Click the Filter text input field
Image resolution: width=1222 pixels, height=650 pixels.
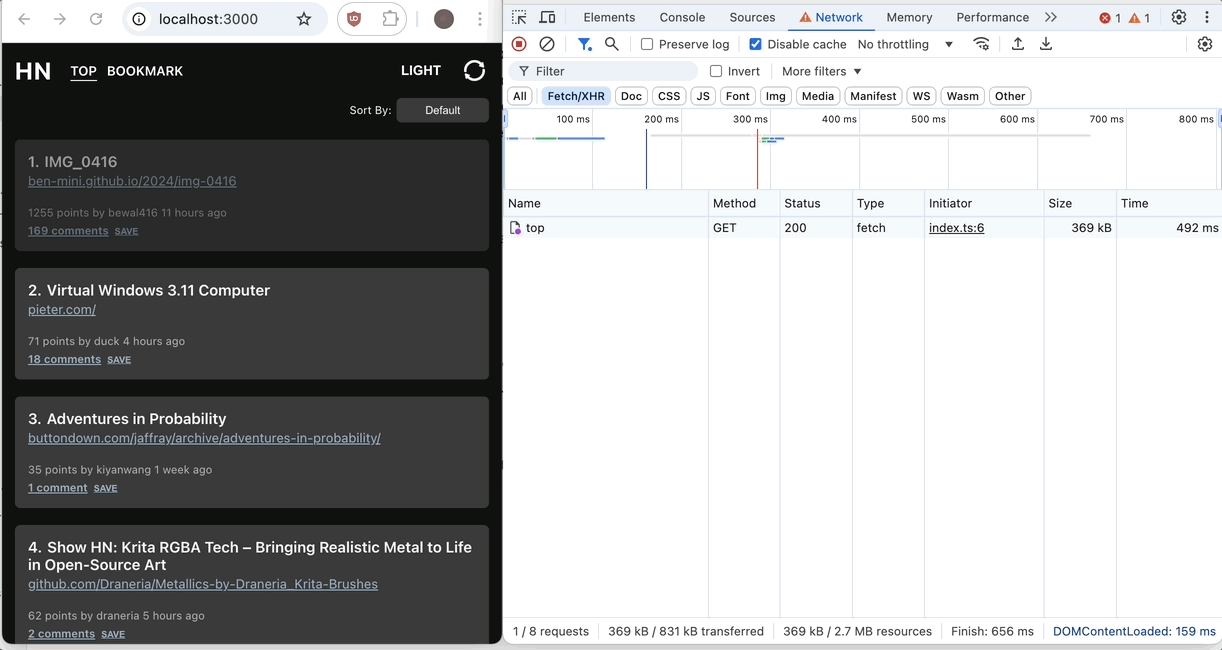(x=610, y=71)
